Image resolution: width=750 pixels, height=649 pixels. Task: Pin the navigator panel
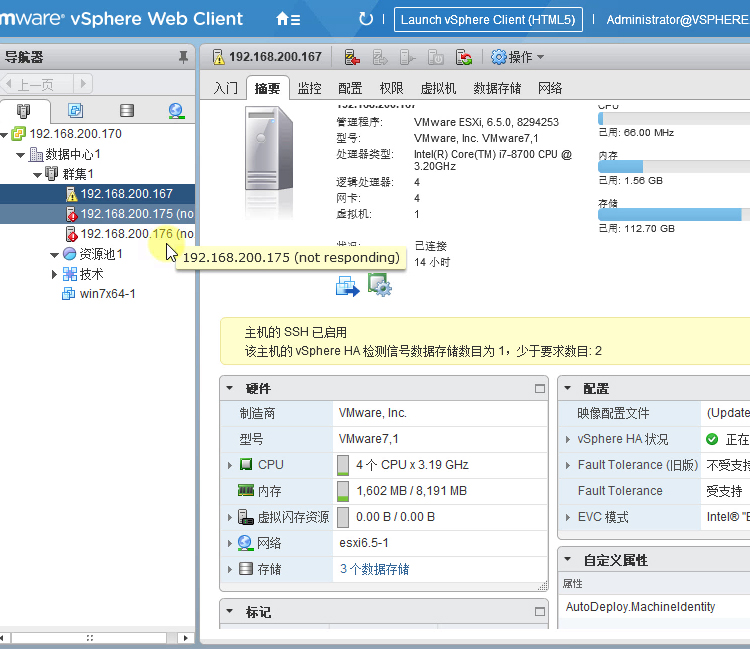point(183,57)
